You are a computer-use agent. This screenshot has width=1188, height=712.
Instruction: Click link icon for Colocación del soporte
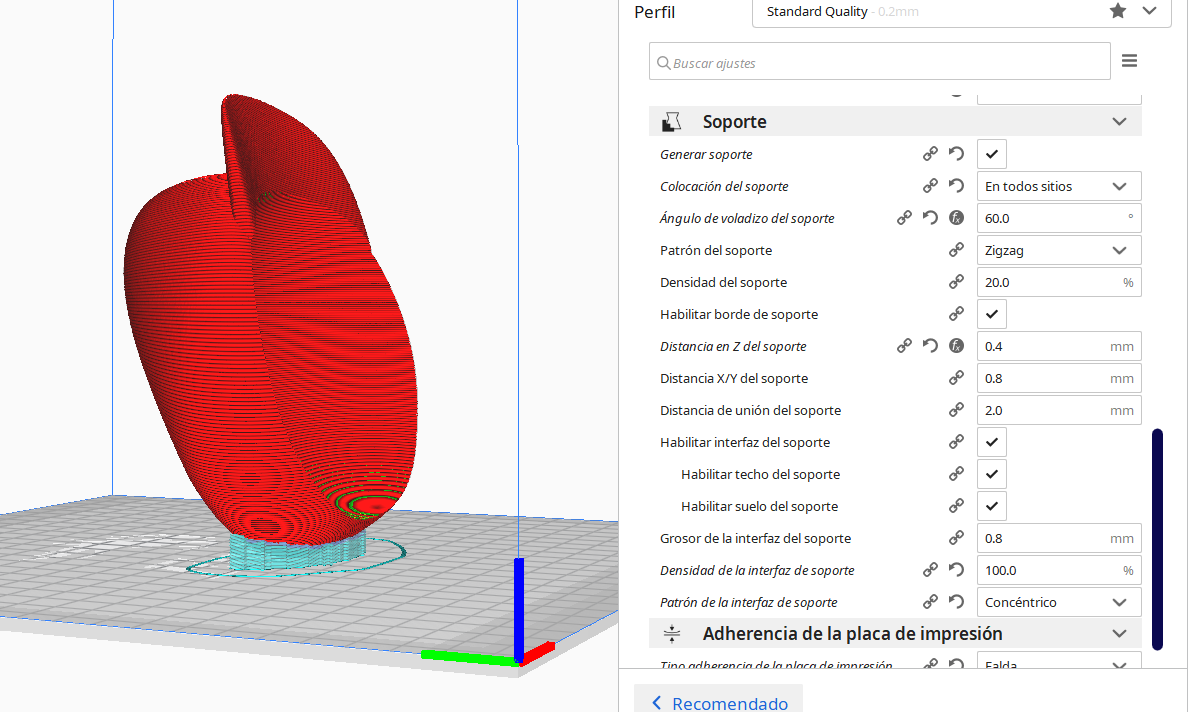[x=930, y=186]
